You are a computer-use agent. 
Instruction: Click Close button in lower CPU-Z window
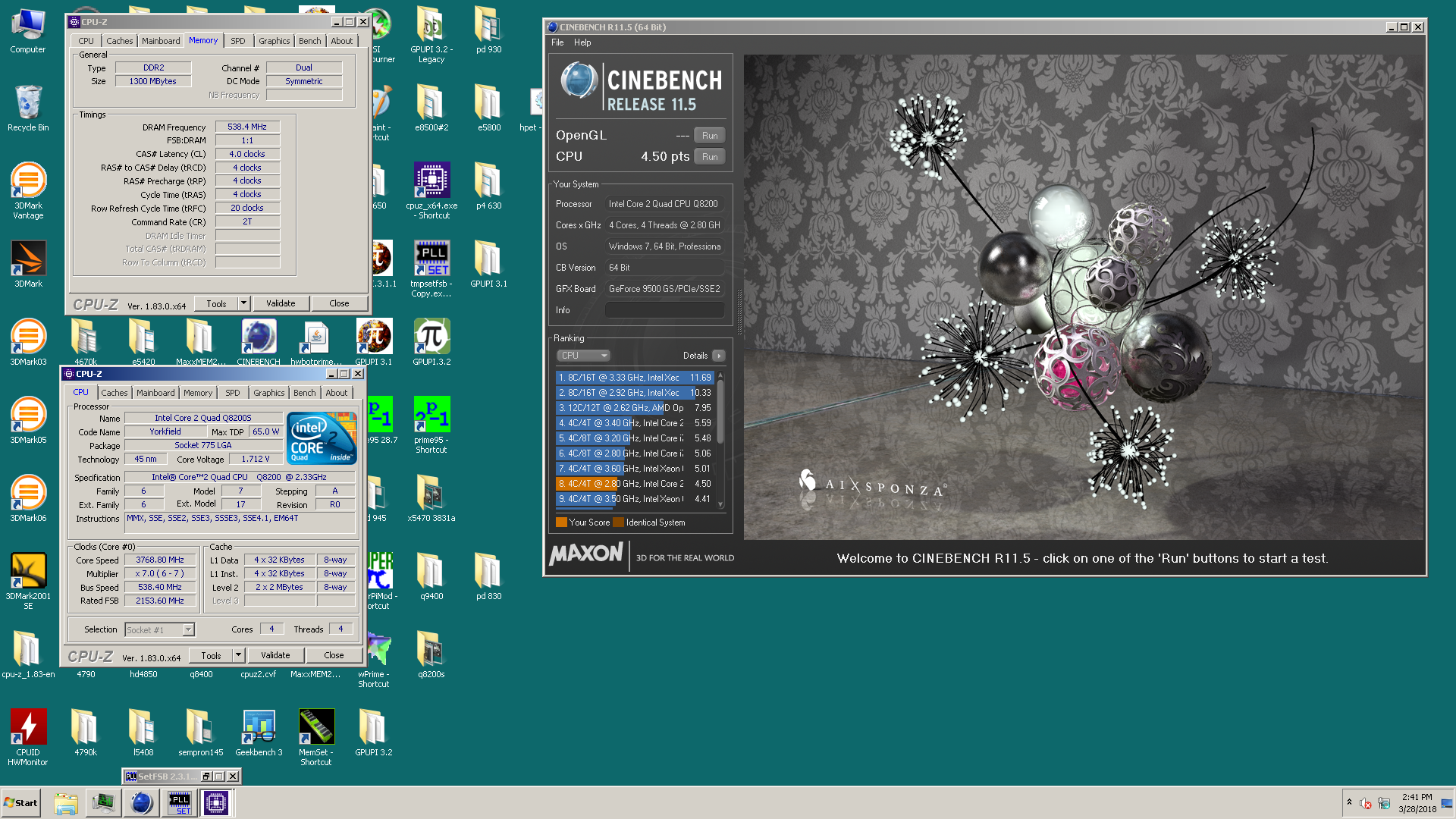click(x=334, y=655)
